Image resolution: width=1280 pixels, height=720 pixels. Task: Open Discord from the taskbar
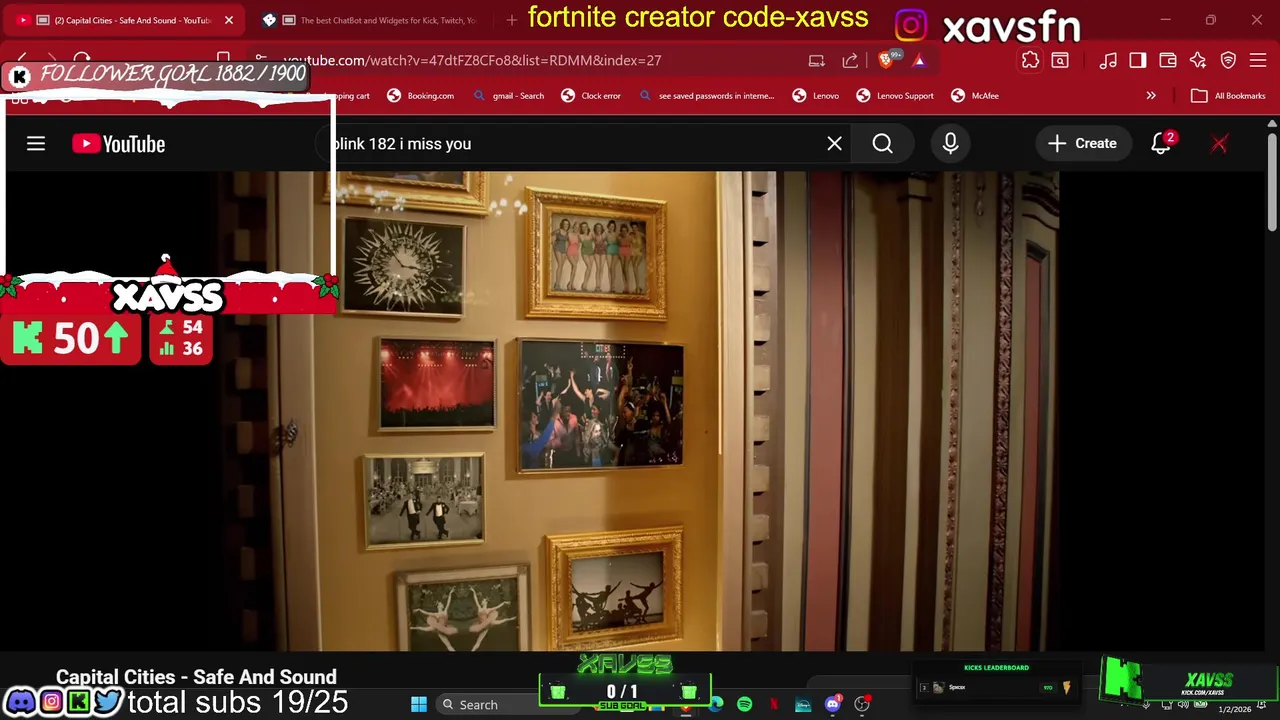(832, 705)
